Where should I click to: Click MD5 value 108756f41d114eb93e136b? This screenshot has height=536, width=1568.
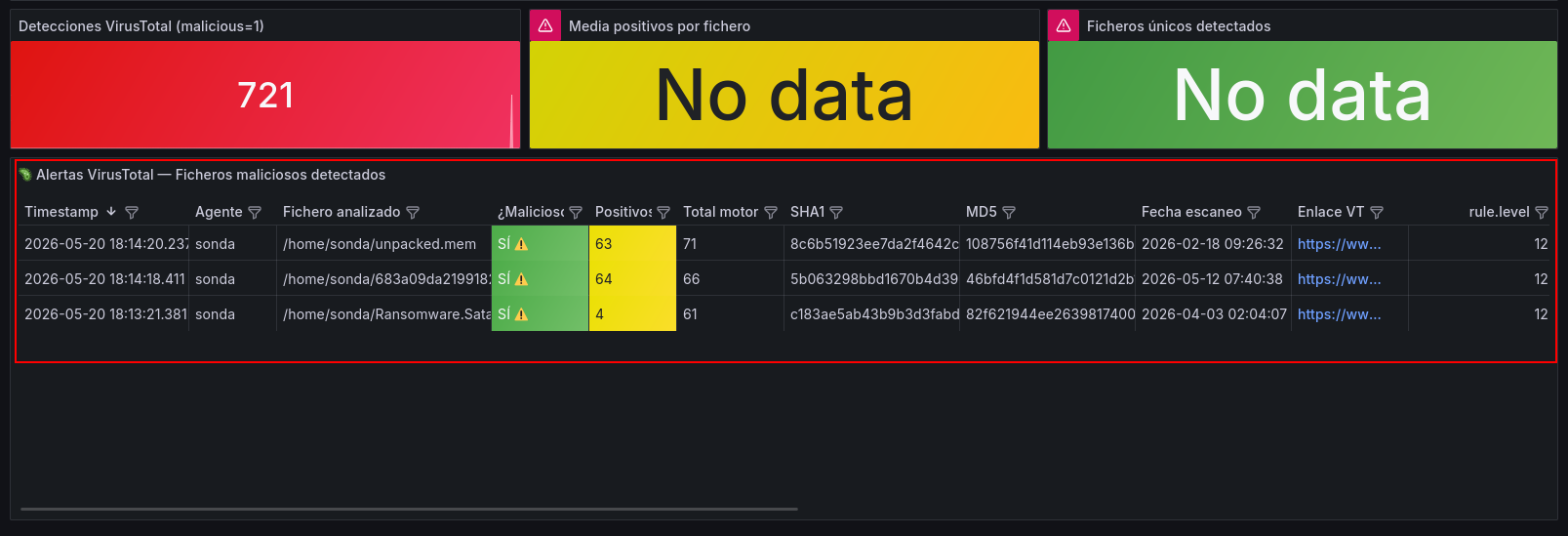click(1050, 244)
